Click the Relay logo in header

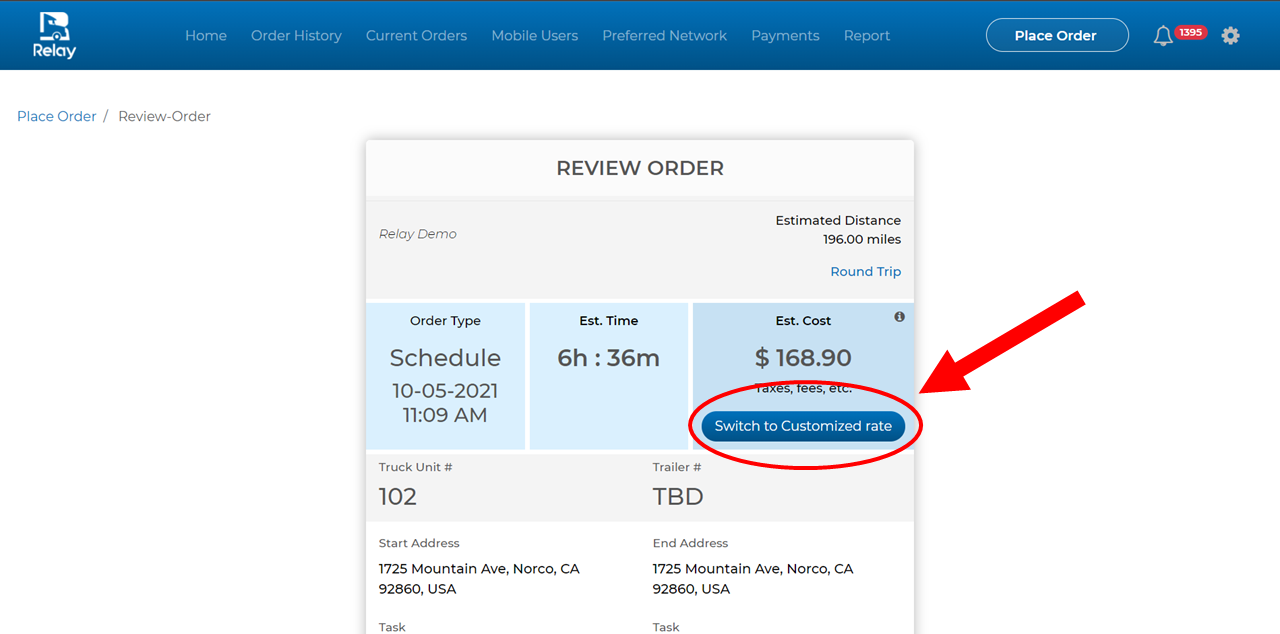pos(56,35)
